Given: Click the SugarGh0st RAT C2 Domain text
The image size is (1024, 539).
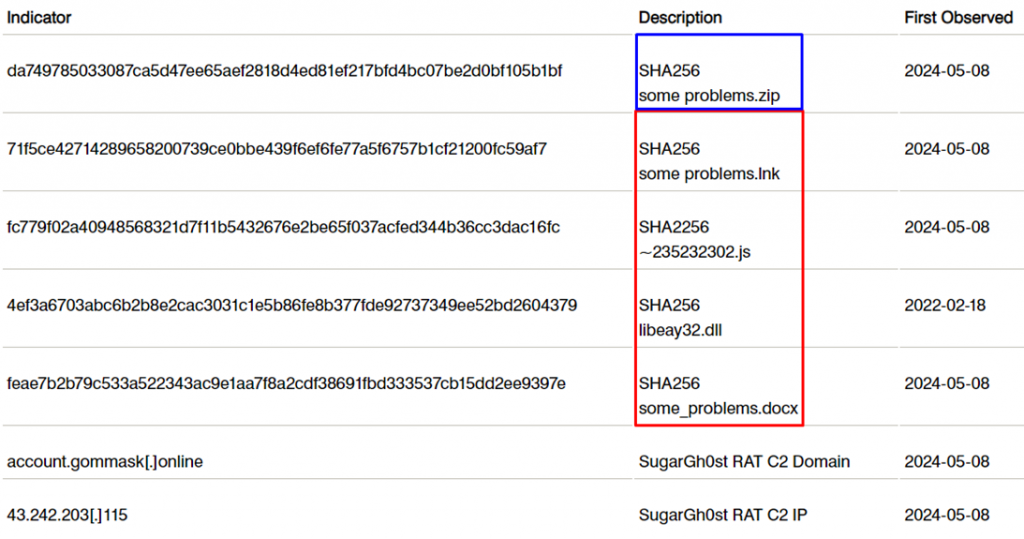Looking at the screenshot, I should coord(744,462).
